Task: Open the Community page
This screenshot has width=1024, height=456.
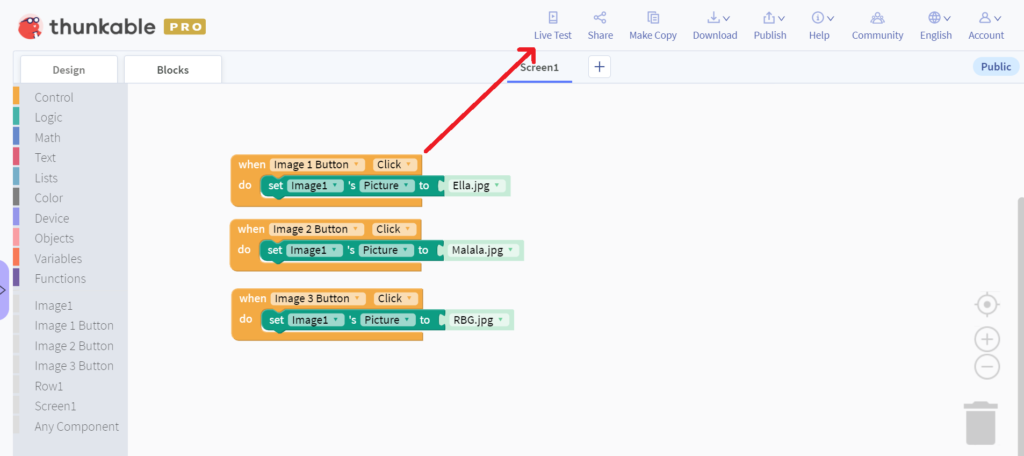Action: tap(878, 26)
